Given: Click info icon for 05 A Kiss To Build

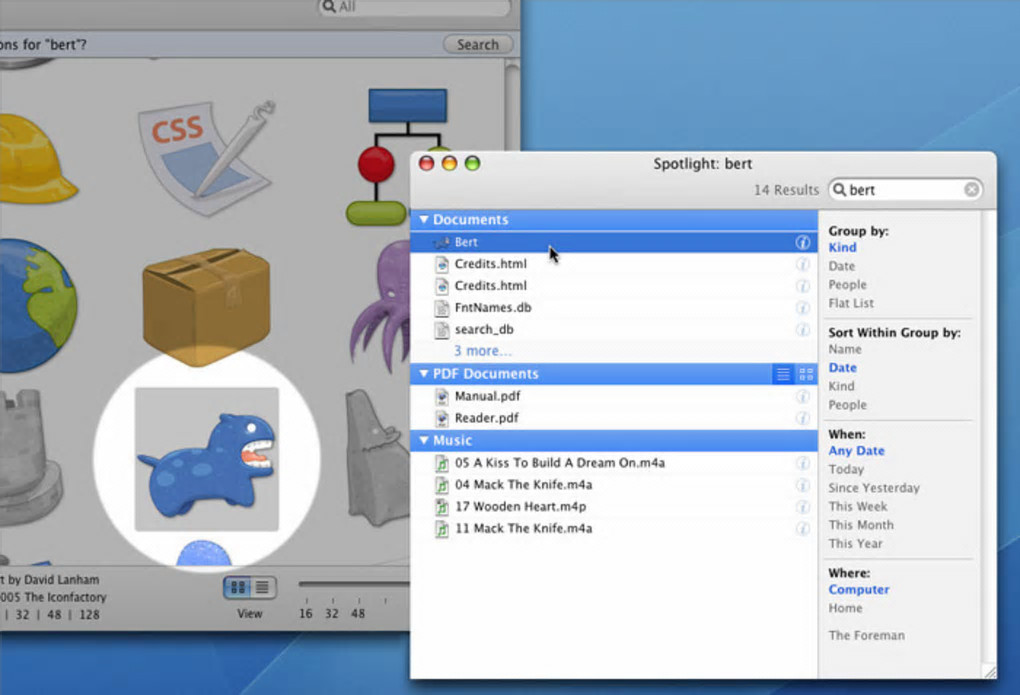Looking at the screenshot, I should [803, 463].
